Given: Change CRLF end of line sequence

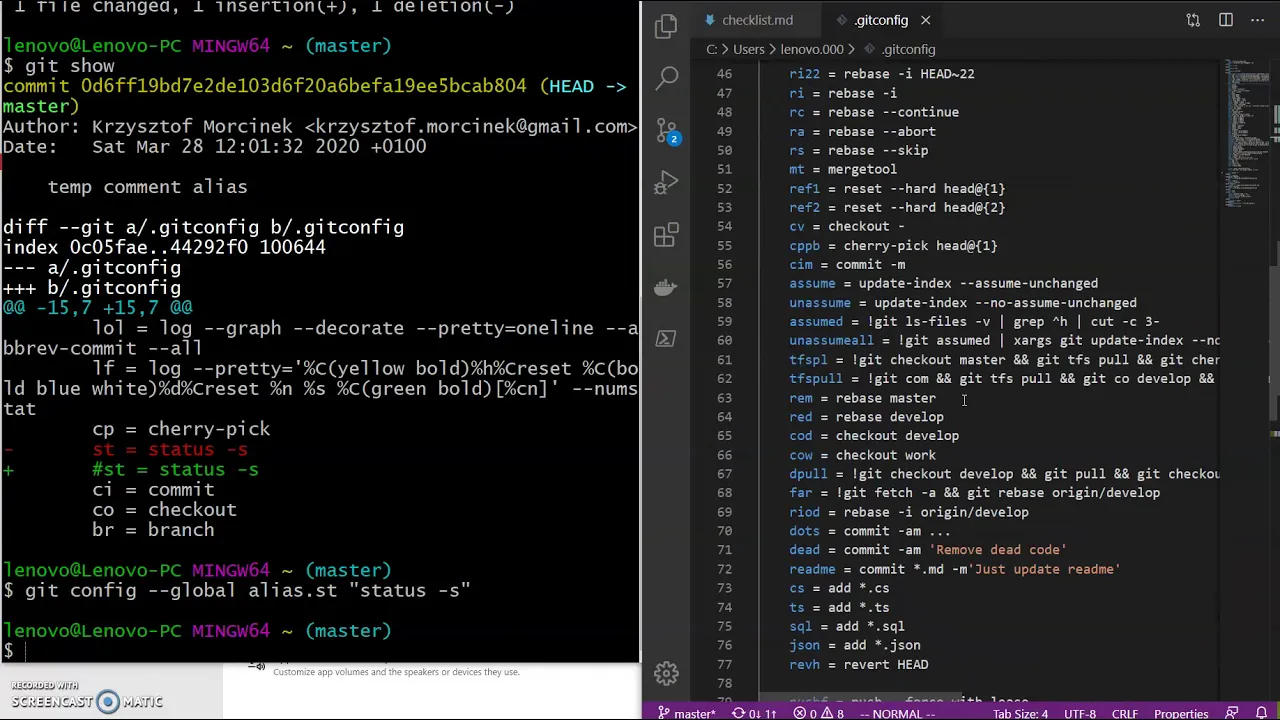Looking at the screenshot, I should click(x=1125, y=713).
